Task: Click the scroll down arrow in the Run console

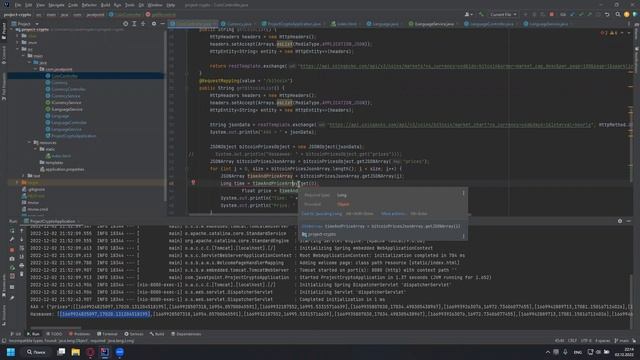Action: [22, 240]
